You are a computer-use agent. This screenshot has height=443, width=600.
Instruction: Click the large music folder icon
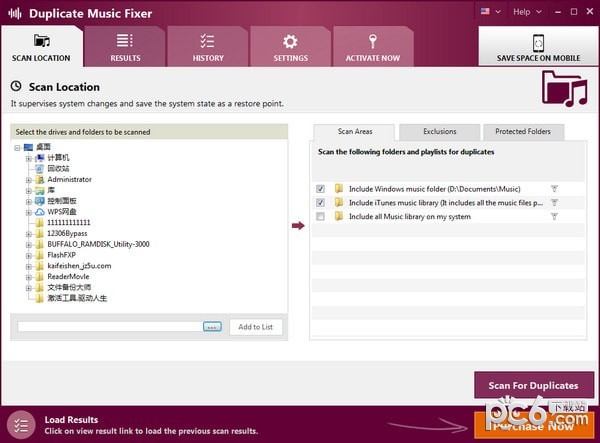click(x=564, y=89)
